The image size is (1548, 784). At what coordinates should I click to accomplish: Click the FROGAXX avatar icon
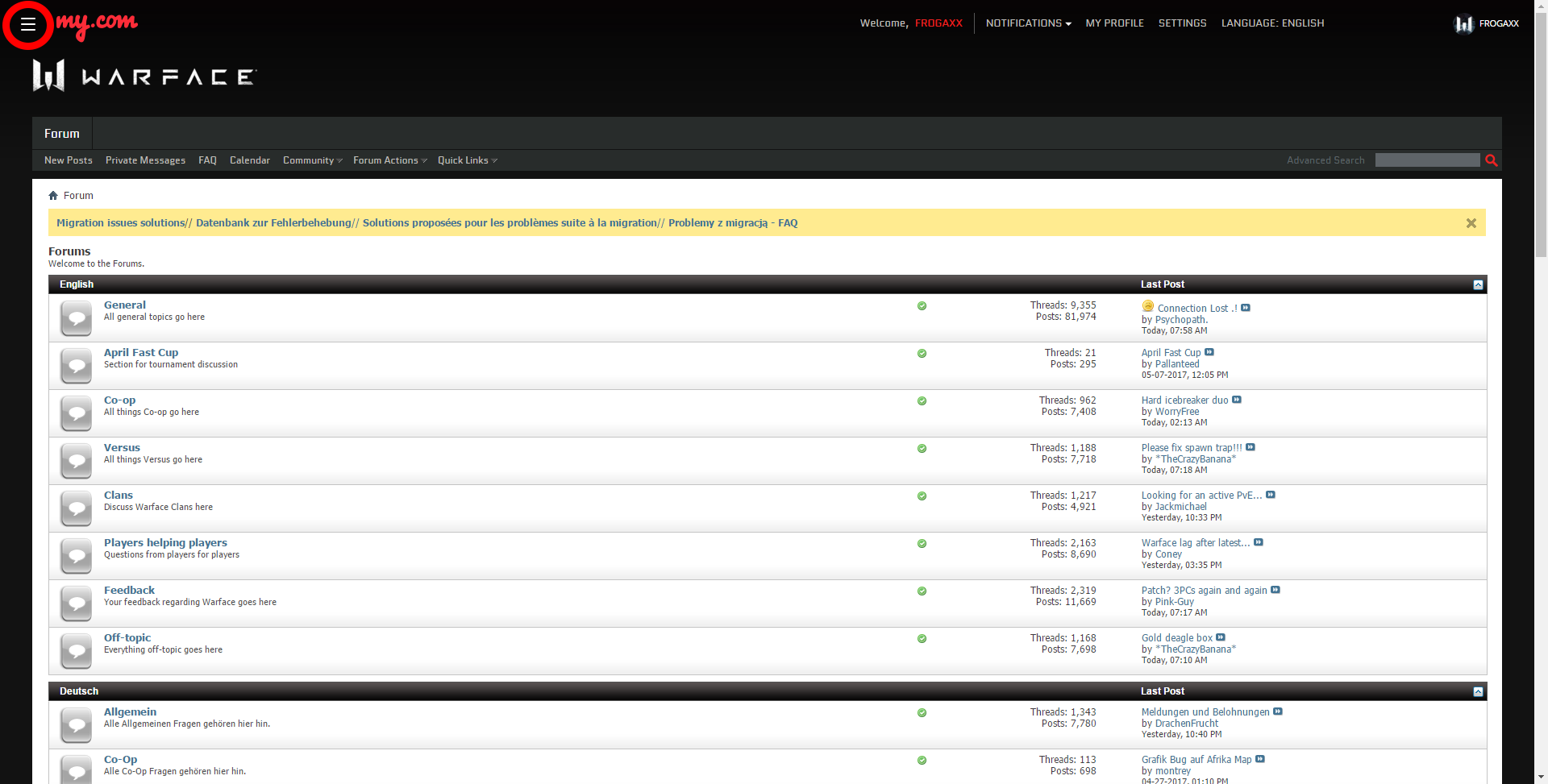pyautogui.click(x=1463, y=24)
